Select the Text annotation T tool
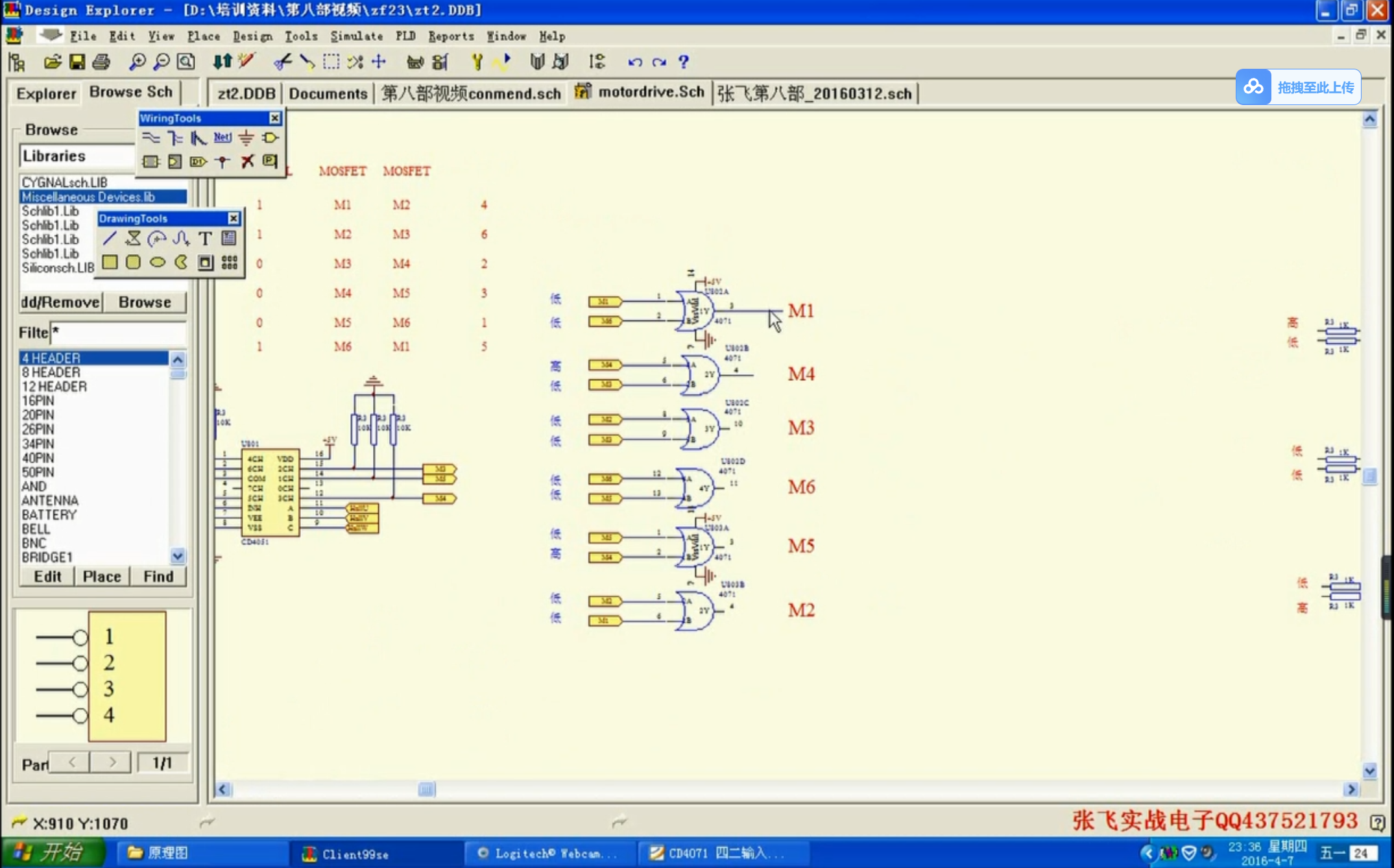This screenshot has width=1394, height=868. [205, 239]
